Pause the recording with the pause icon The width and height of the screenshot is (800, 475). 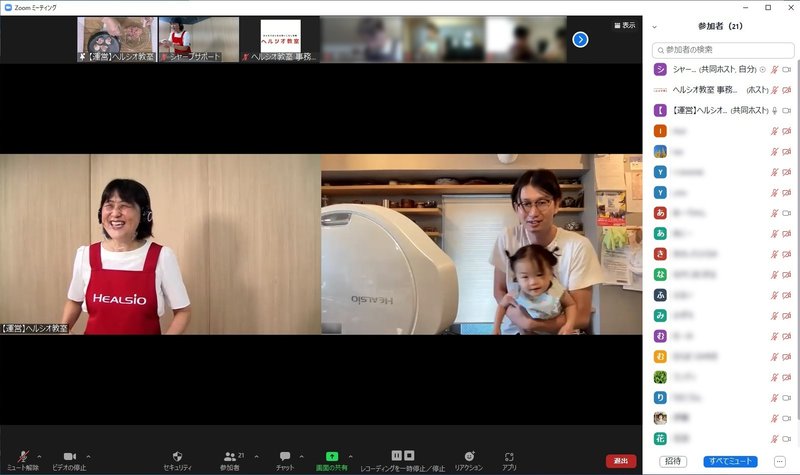[x=396, y=455]
